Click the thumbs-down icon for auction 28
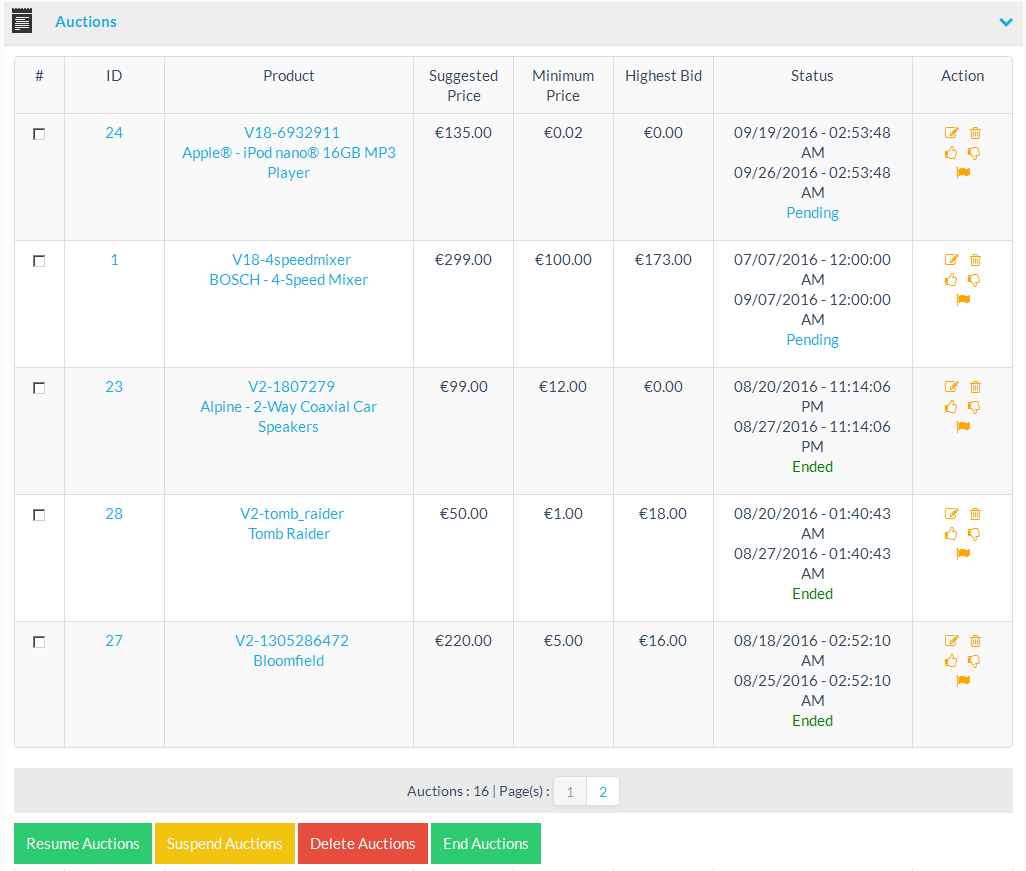Image resolution: width=1026 pixels, height=871 pixels. point(974,534)
